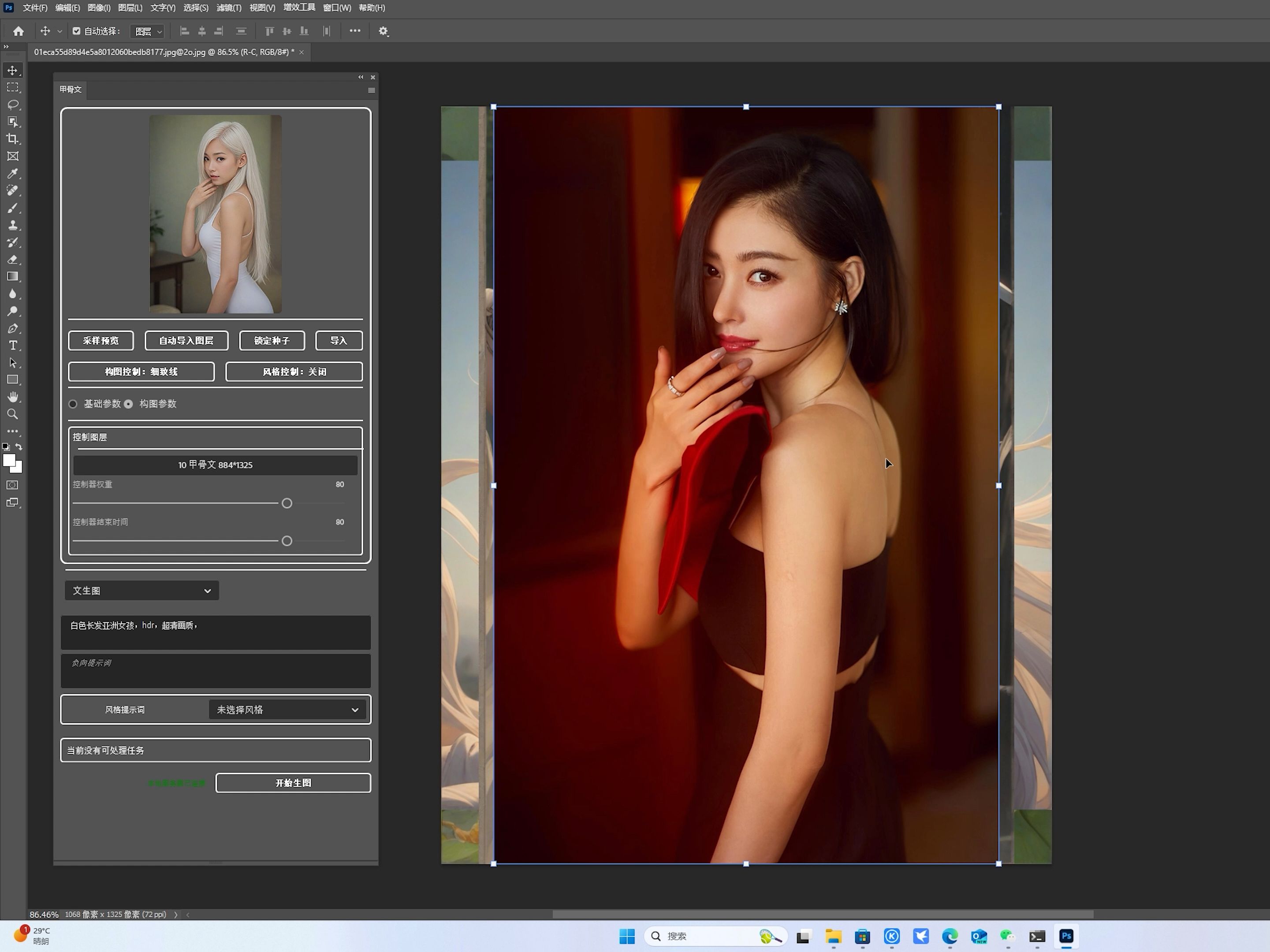This screenshot has height=952, width=1270.
Task: Click the 采样预览 button
Action: [101, 341]
